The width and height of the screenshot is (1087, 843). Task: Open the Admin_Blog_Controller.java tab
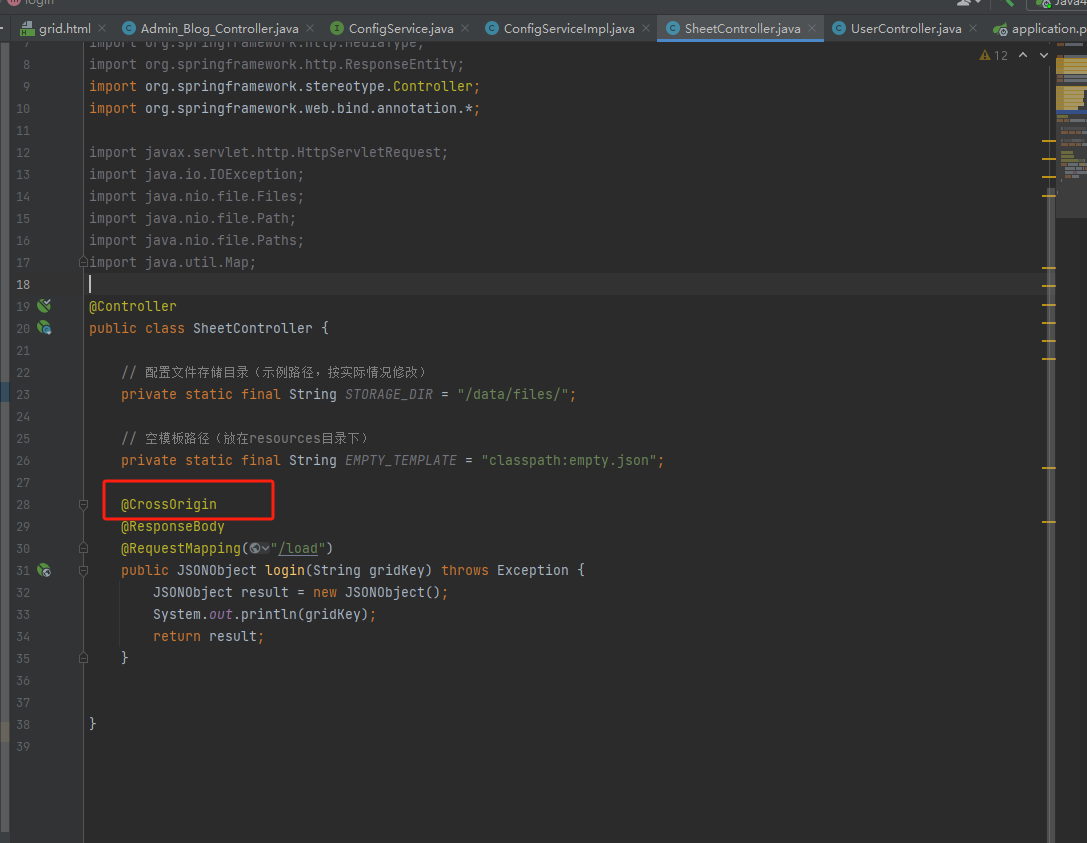coord(219,28)
